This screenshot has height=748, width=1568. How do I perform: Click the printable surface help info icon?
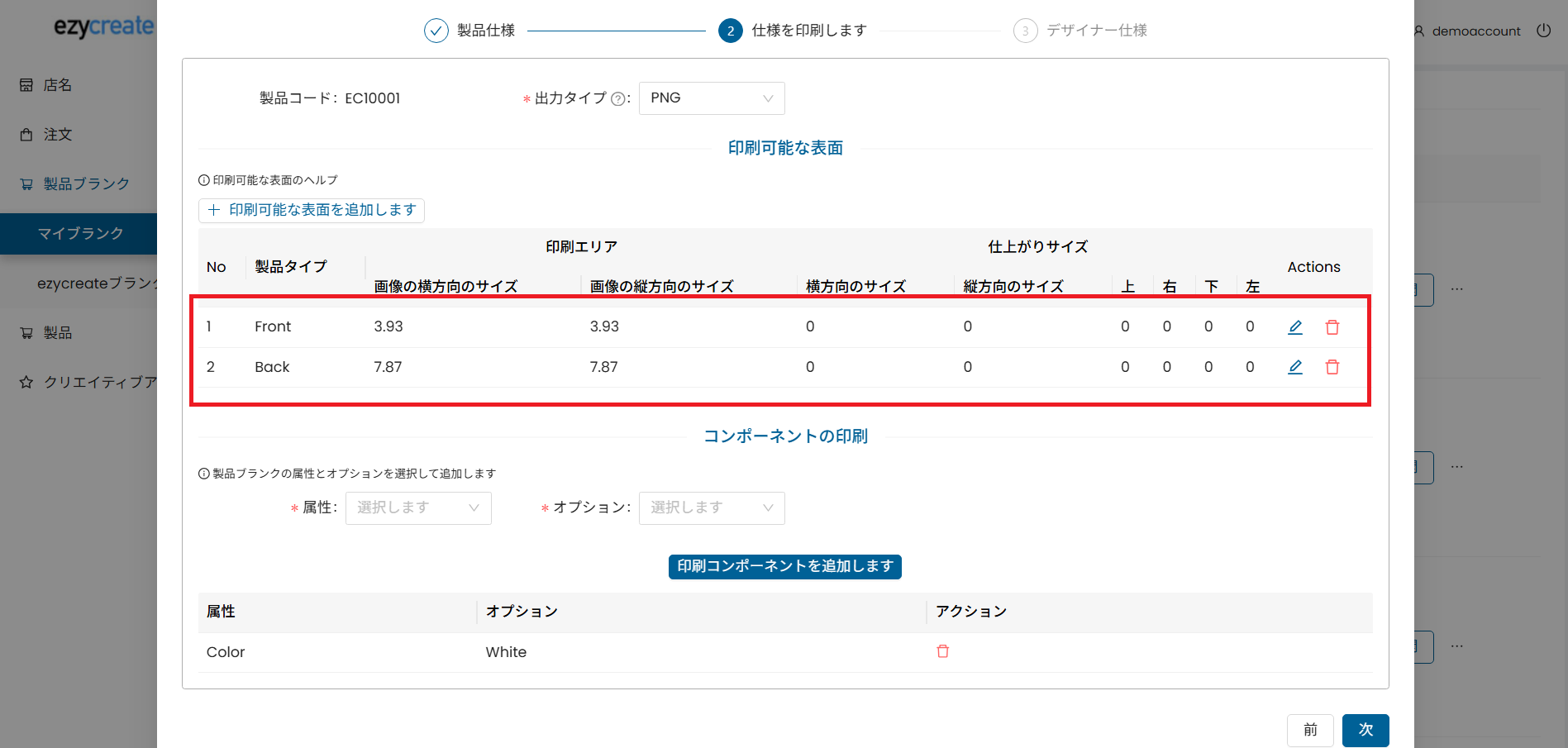tap(204, 180)
